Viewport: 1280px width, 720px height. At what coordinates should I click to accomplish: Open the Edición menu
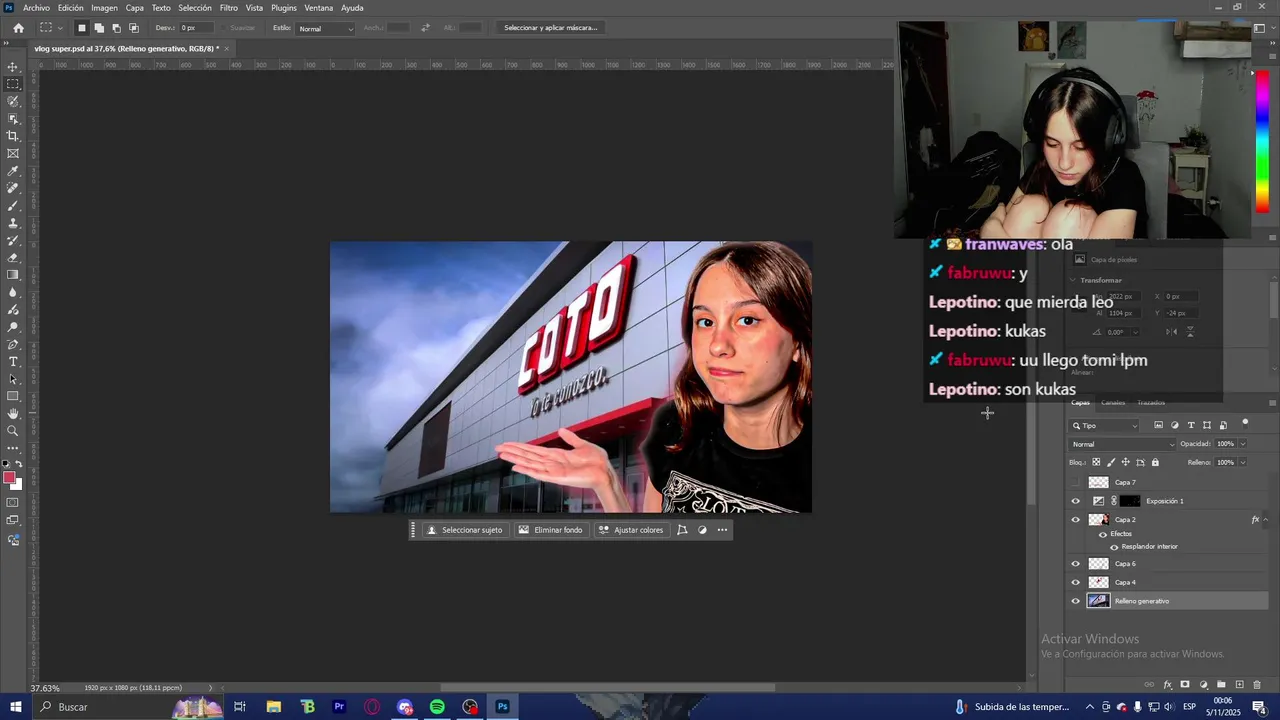point(71,8)
